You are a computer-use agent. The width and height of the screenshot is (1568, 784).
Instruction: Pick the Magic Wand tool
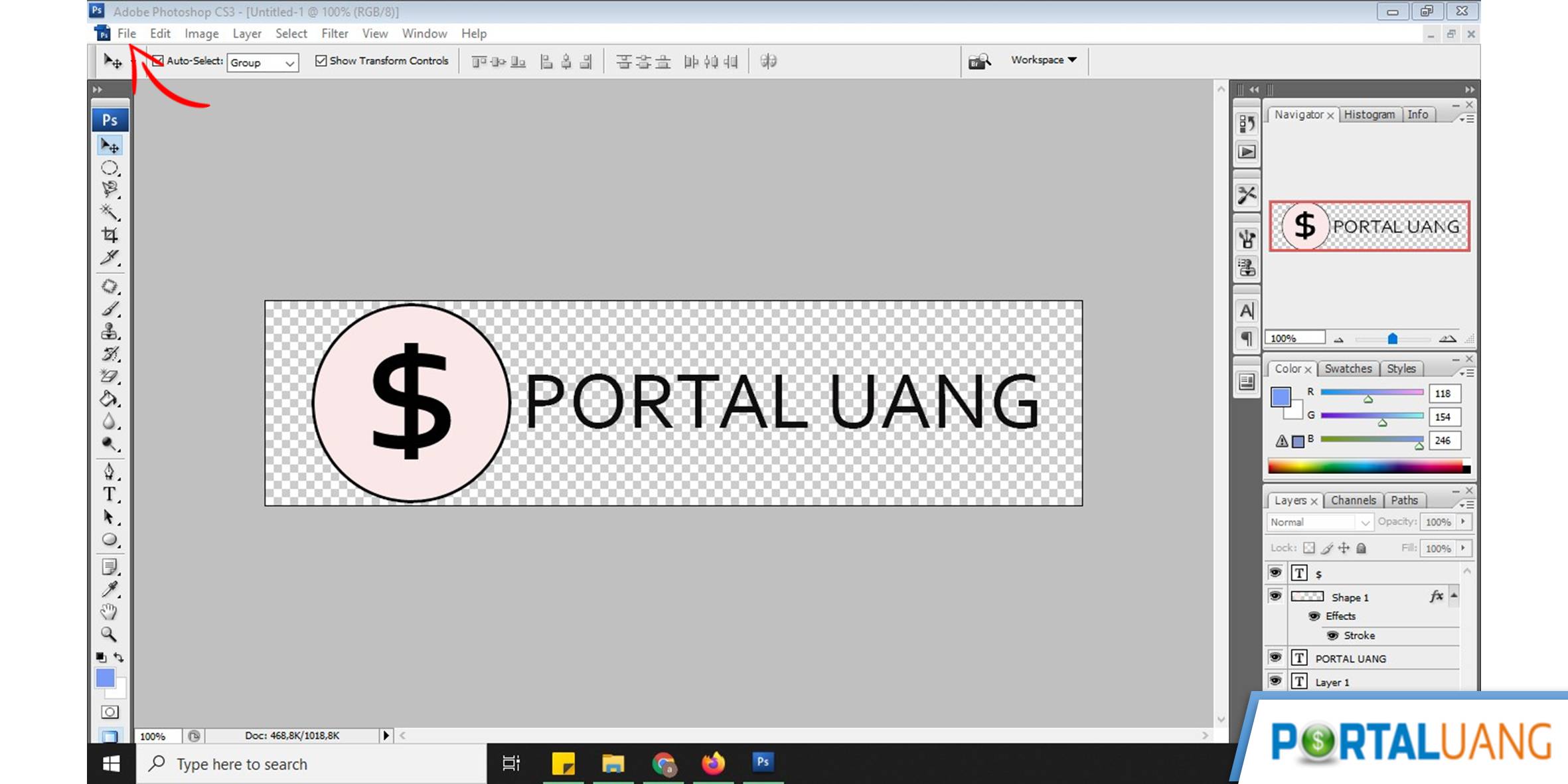pos(110,212)
